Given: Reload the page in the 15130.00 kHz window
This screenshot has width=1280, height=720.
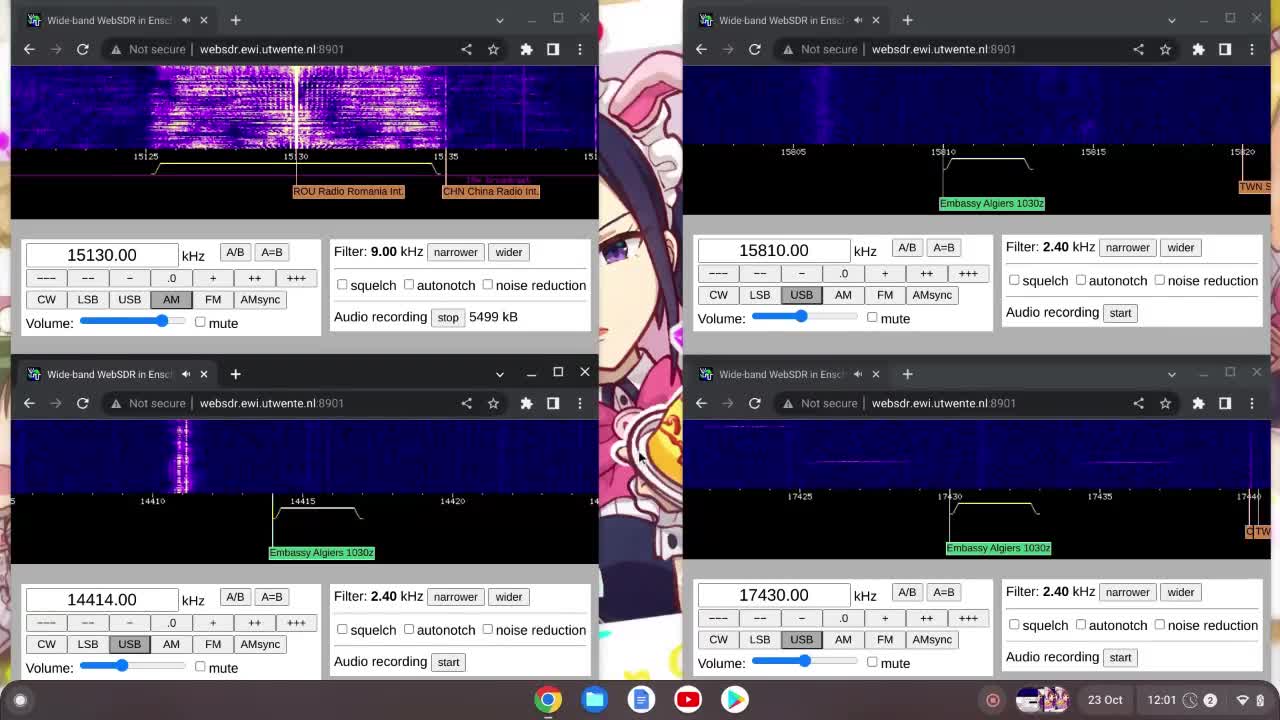Looking at the screenshot, I should coord(83,49).
